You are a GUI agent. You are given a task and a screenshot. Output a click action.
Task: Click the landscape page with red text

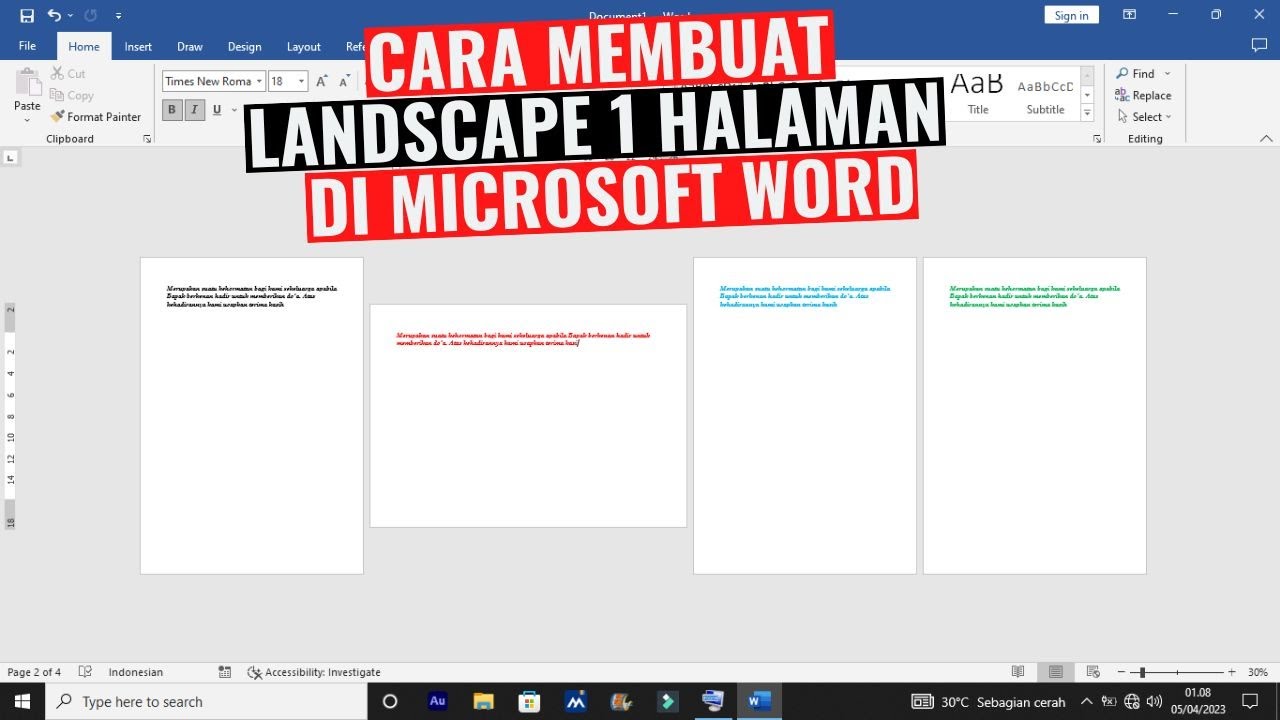click(x=528, y=416)
